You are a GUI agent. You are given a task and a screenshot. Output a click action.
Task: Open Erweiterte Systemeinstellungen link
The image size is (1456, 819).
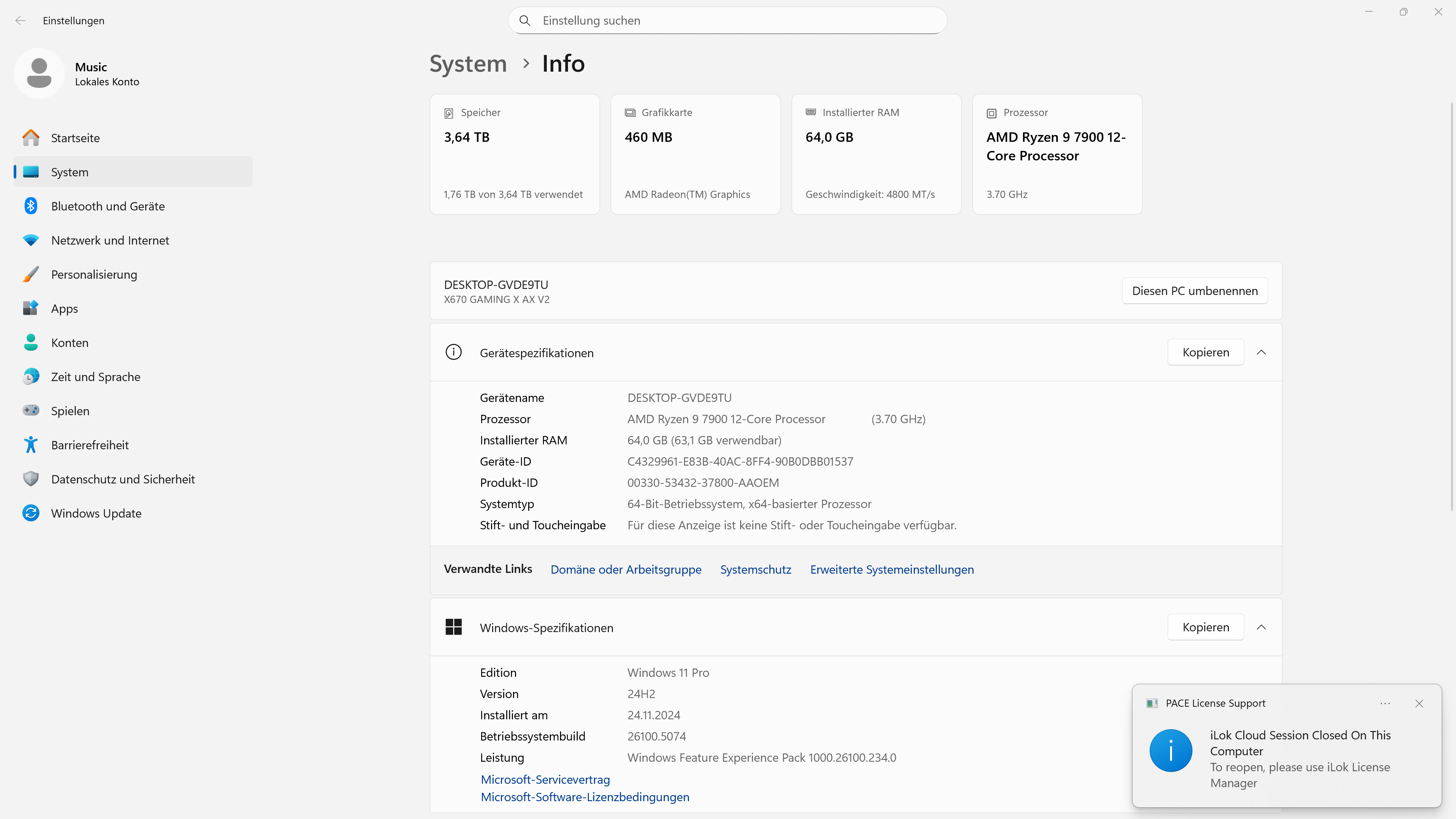click(892, 569)
